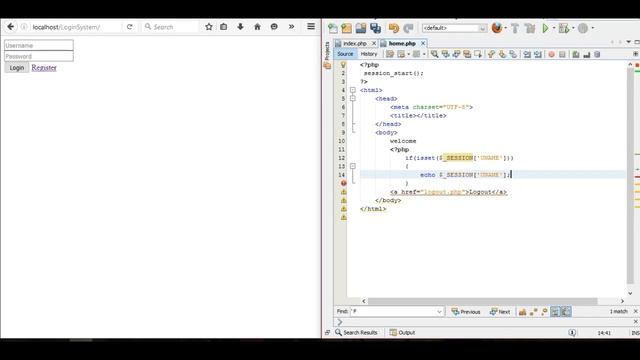Screen dimensions: 640x360
Task: Collapse the <html> code fold
Action: coord(353,90)
